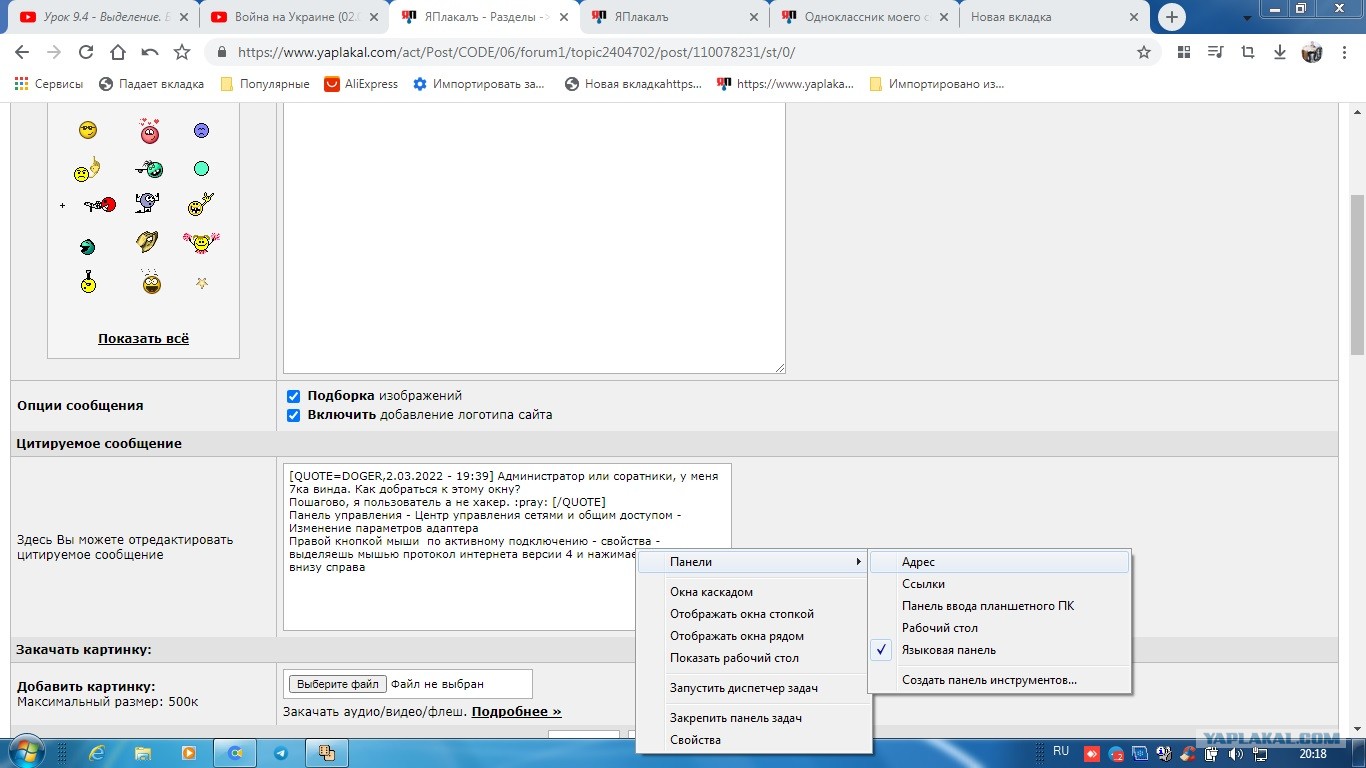The width and height of the screenshot is (1366, 768).
Task: Insert the plain green circle smiley
Action: point(201,169)
